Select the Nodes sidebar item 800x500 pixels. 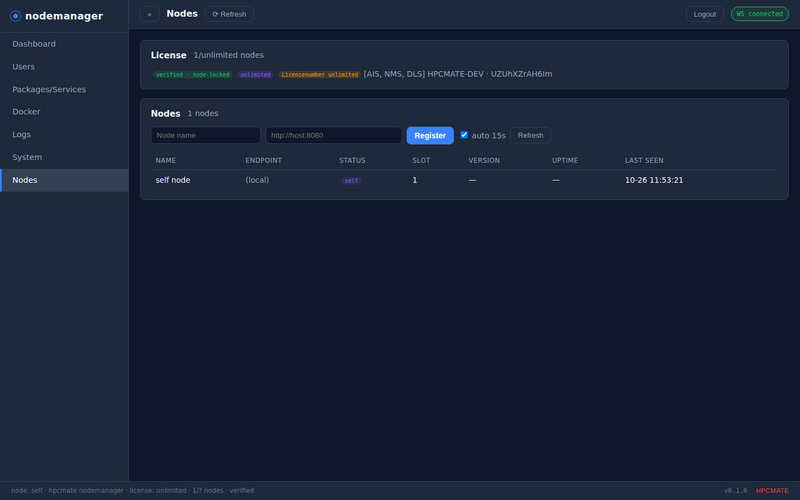point(64,180)
